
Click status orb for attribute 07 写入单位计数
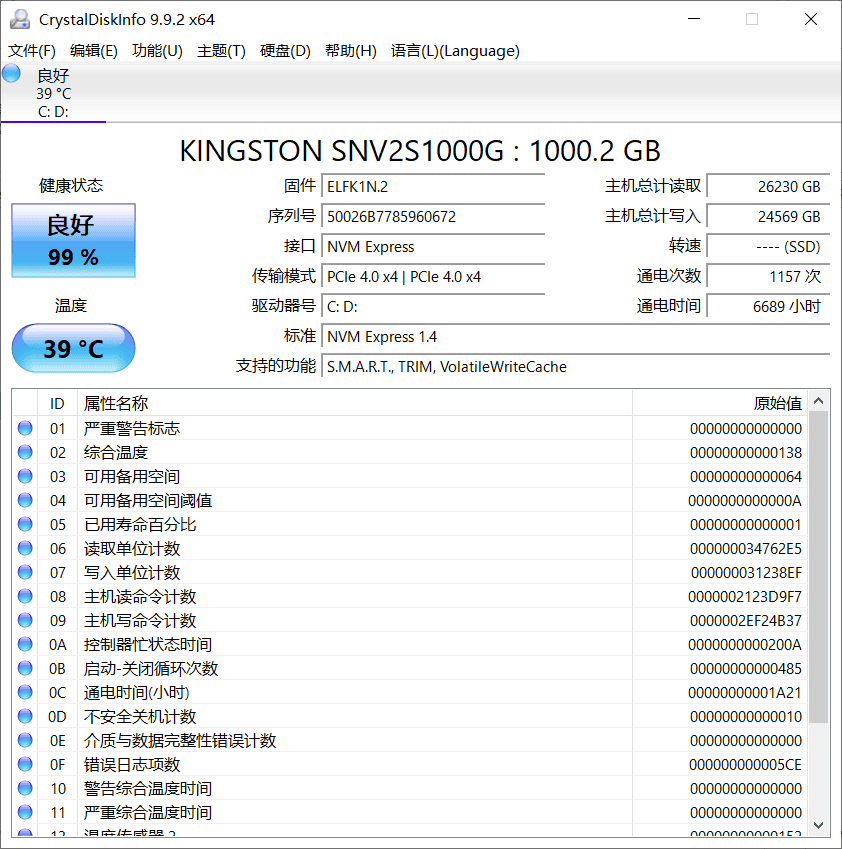click(25, 572)
